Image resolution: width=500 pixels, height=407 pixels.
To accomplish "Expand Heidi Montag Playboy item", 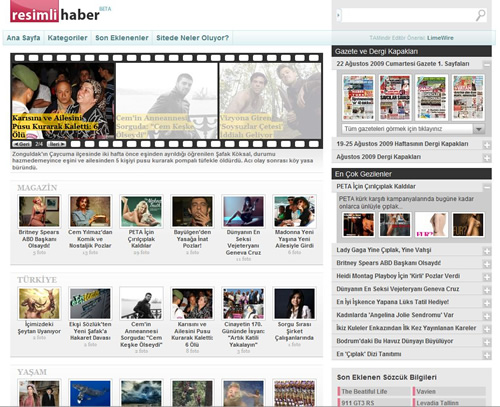I will (487, 277).
